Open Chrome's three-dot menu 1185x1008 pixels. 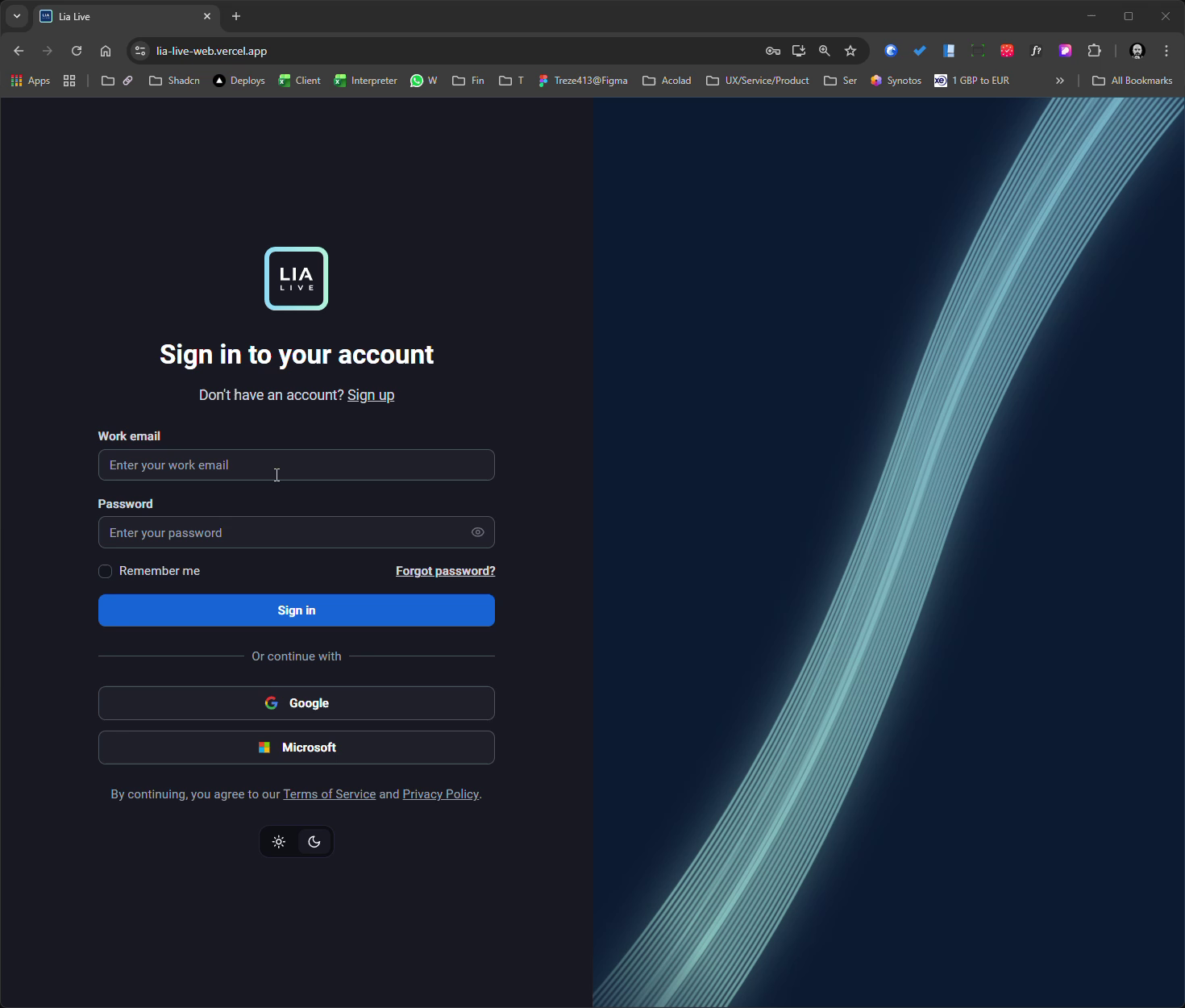1166,50
